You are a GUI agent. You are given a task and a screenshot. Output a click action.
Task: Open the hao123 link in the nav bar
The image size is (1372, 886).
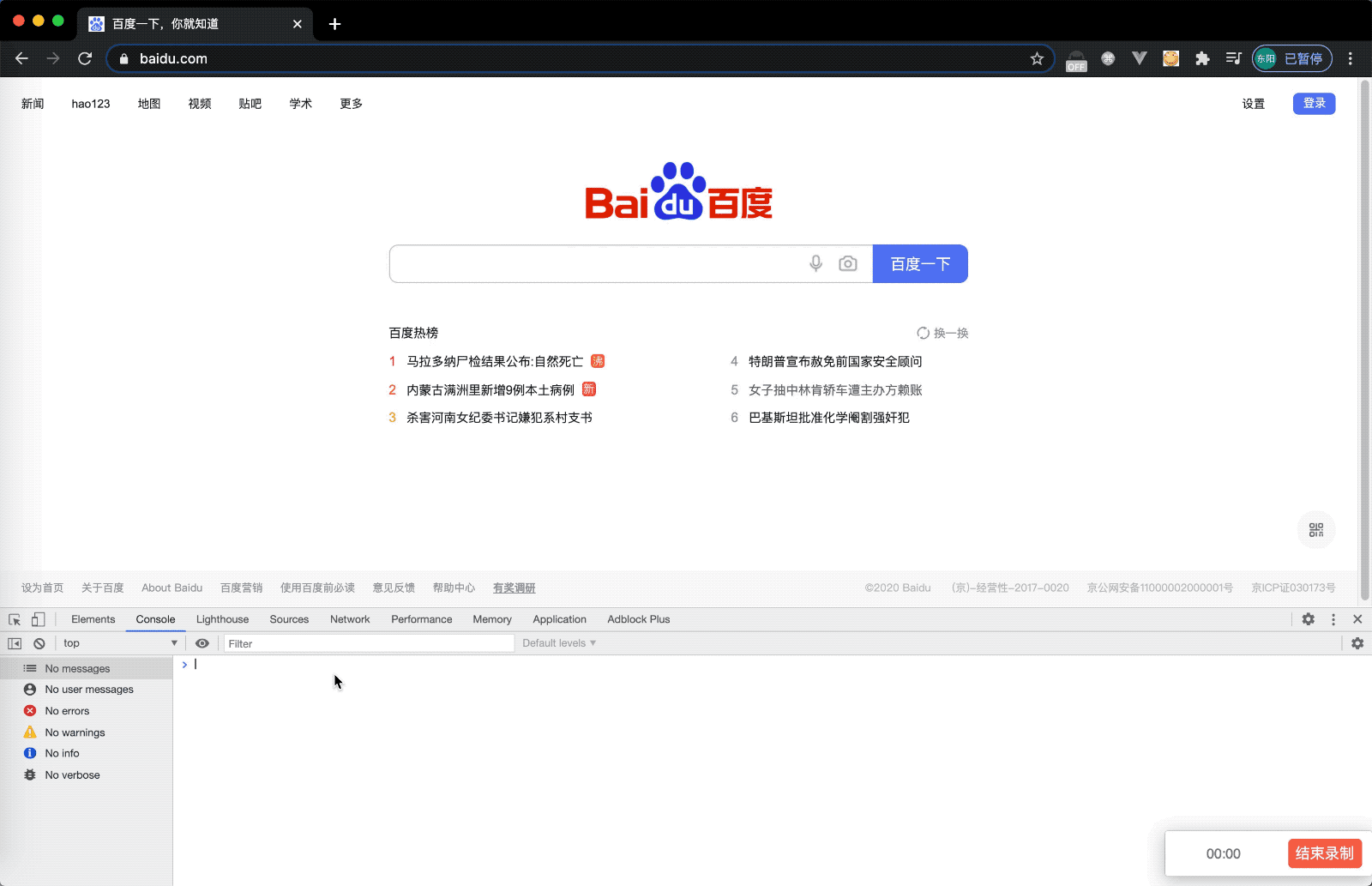tap(91, 103)
